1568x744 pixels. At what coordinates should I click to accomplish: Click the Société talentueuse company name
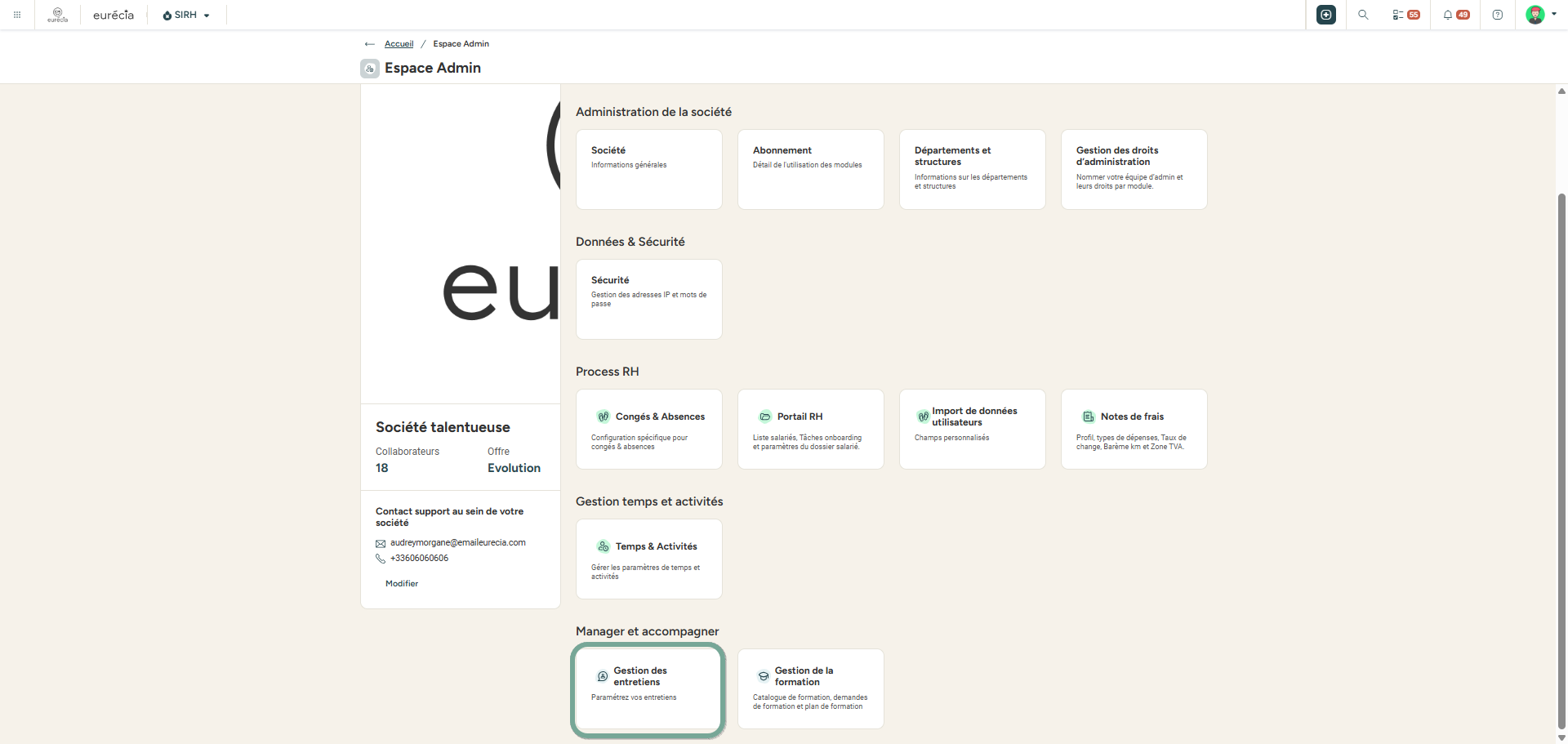[x=443, y=427]
